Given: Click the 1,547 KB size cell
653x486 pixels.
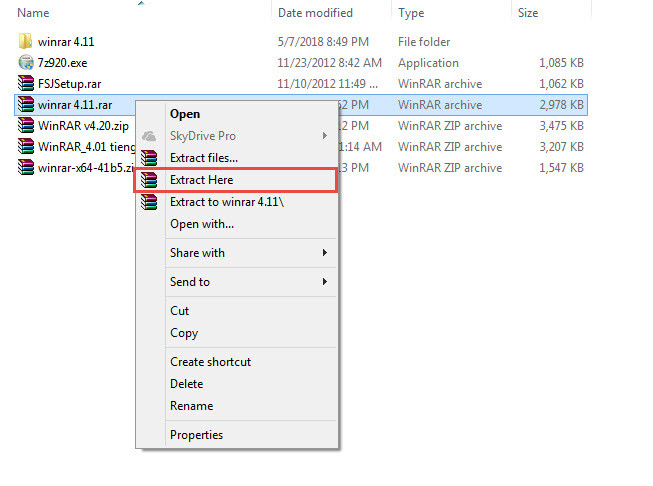Looking at the screenshot, I should point(561,168).
